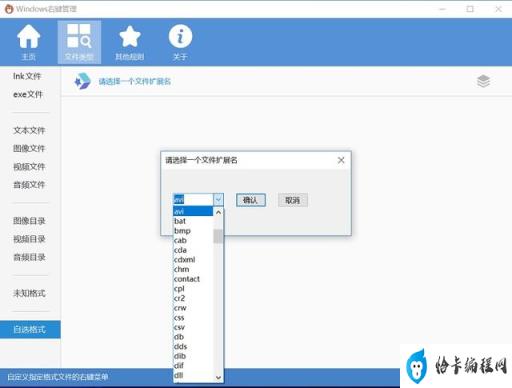Select exe文件 in the sidebar
The image size is (512, 388).
tap(28, 95)
